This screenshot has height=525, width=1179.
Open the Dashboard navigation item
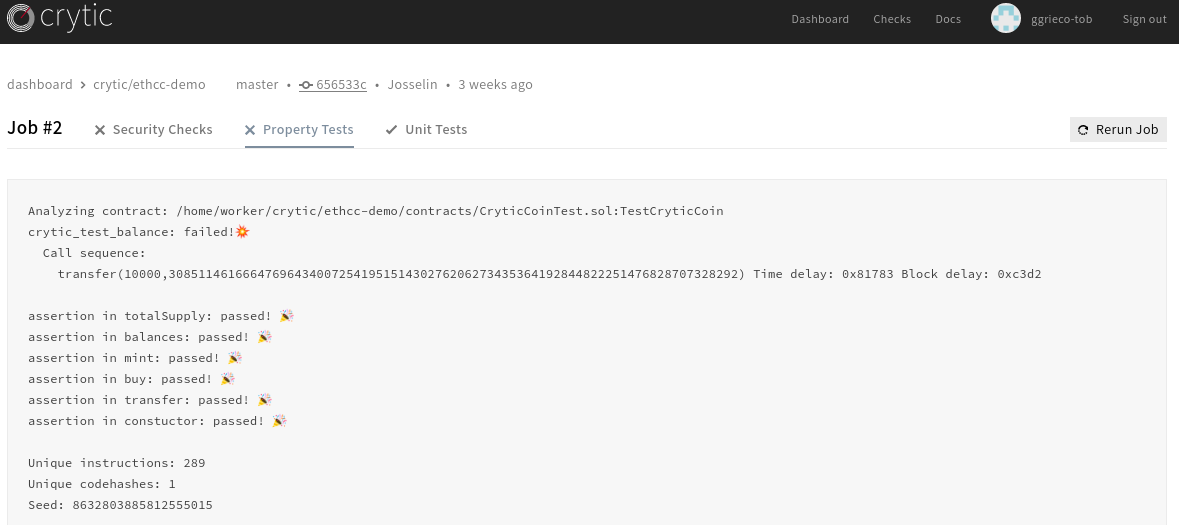click(x=820, y=19)
